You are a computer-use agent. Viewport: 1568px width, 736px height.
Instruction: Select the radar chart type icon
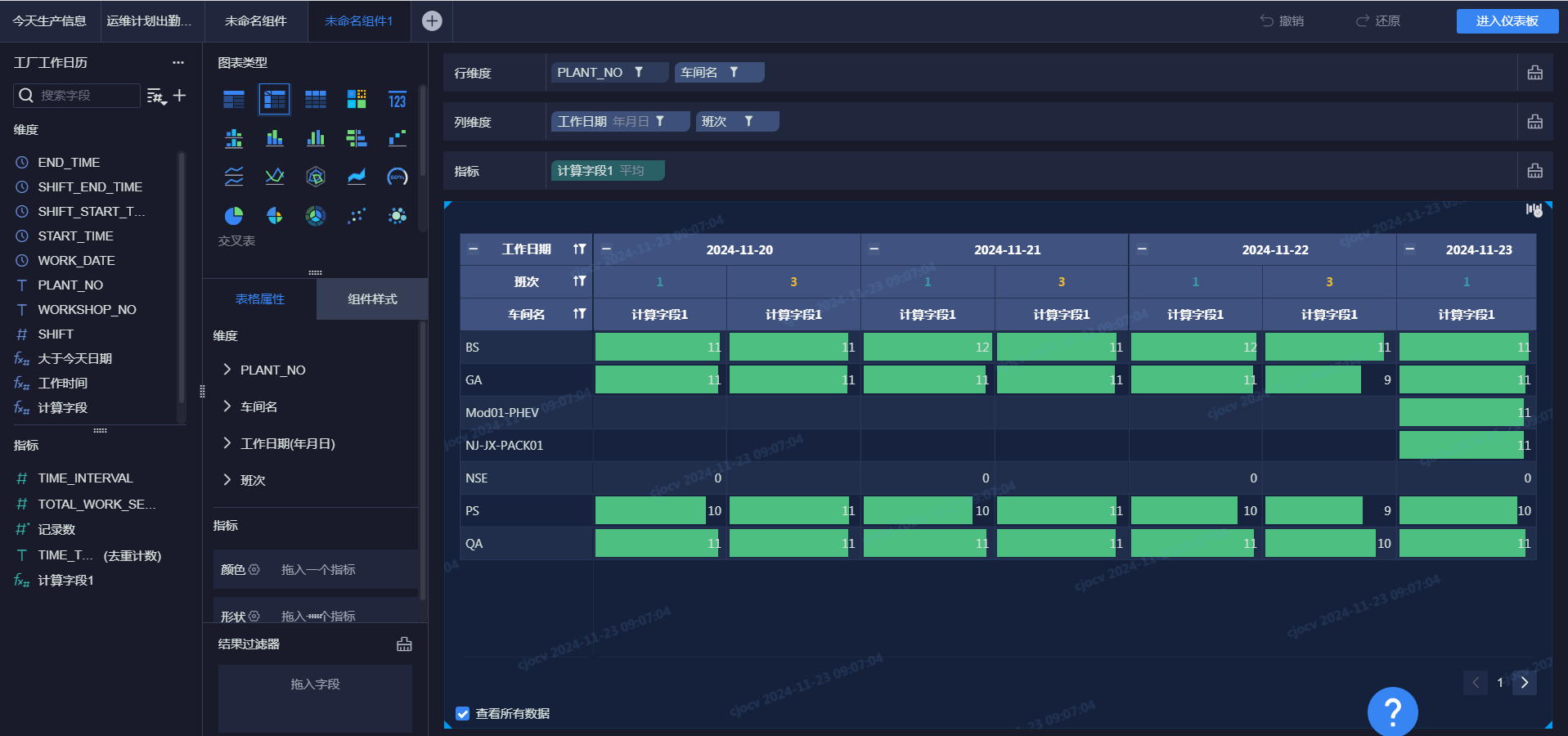click(x=316, y=177)
